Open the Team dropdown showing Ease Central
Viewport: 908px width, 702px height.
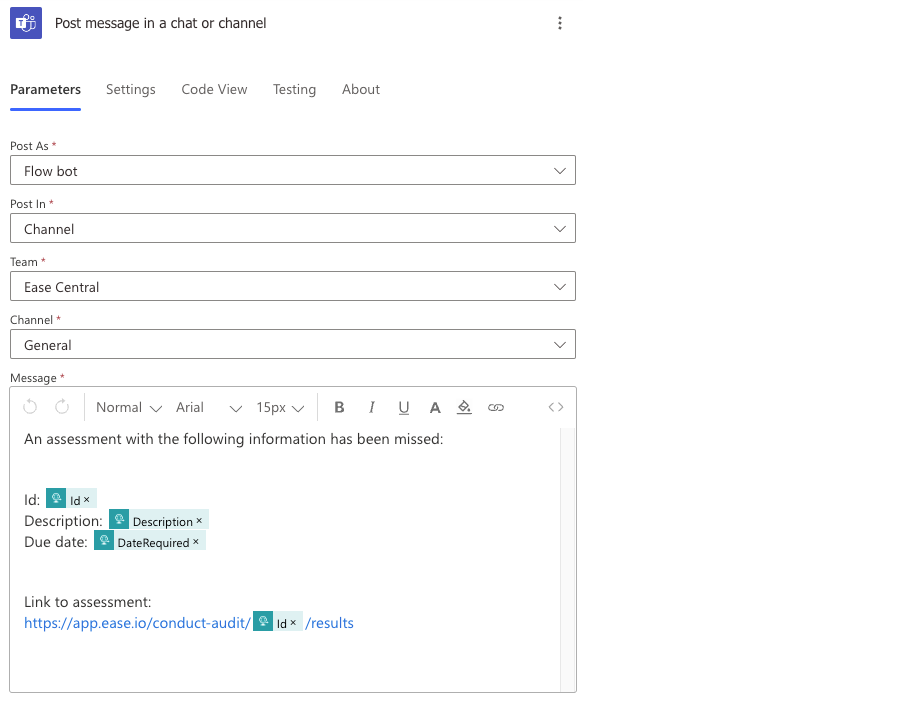click(x=293, y=287)
